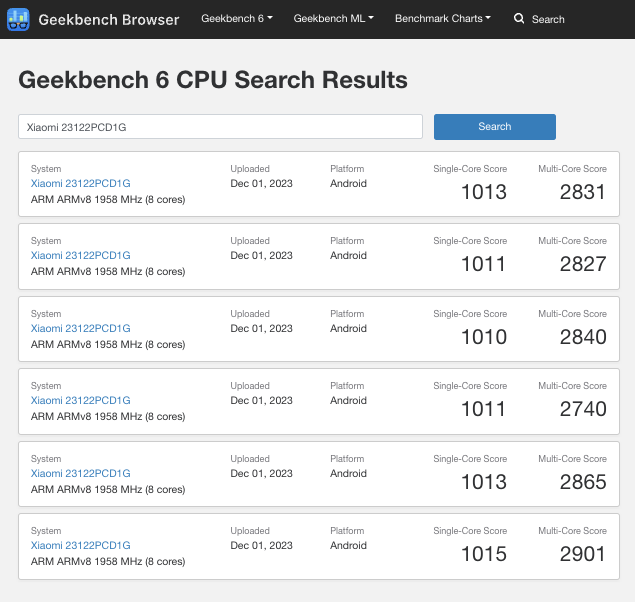This screenshot has width=635, height=602.
Task: Click the 2901 multi-core score
Action: pos(582,554)
